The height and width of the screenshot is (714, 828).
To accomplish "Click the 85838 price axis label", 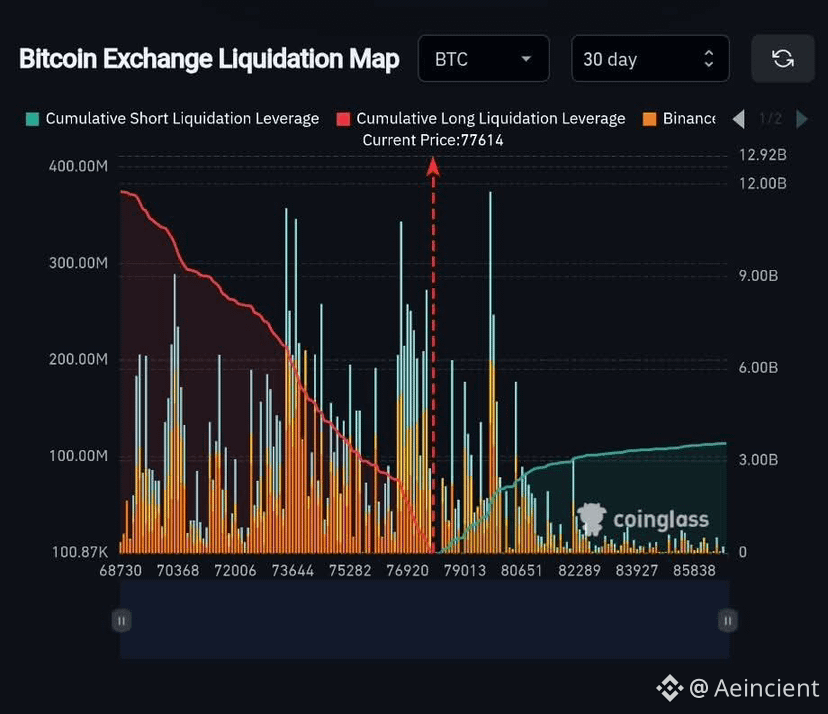I will tap(694, 571).
